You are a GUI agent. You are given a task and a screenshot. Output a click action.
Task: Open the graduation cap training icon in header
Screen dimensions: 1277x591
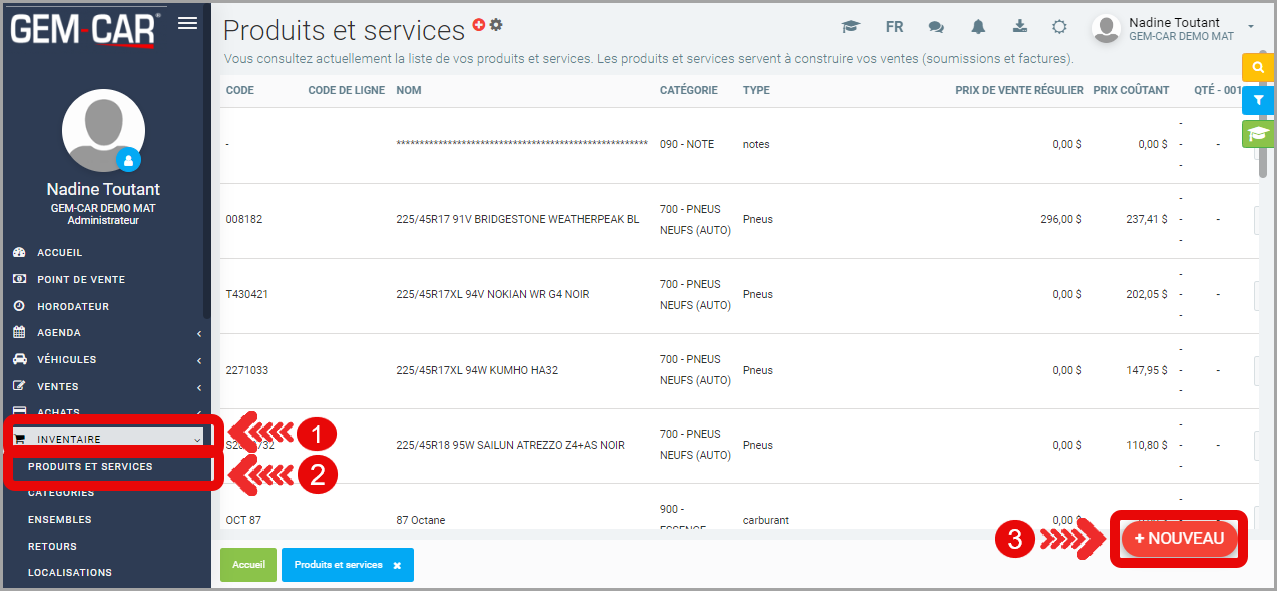coord(851,27)
